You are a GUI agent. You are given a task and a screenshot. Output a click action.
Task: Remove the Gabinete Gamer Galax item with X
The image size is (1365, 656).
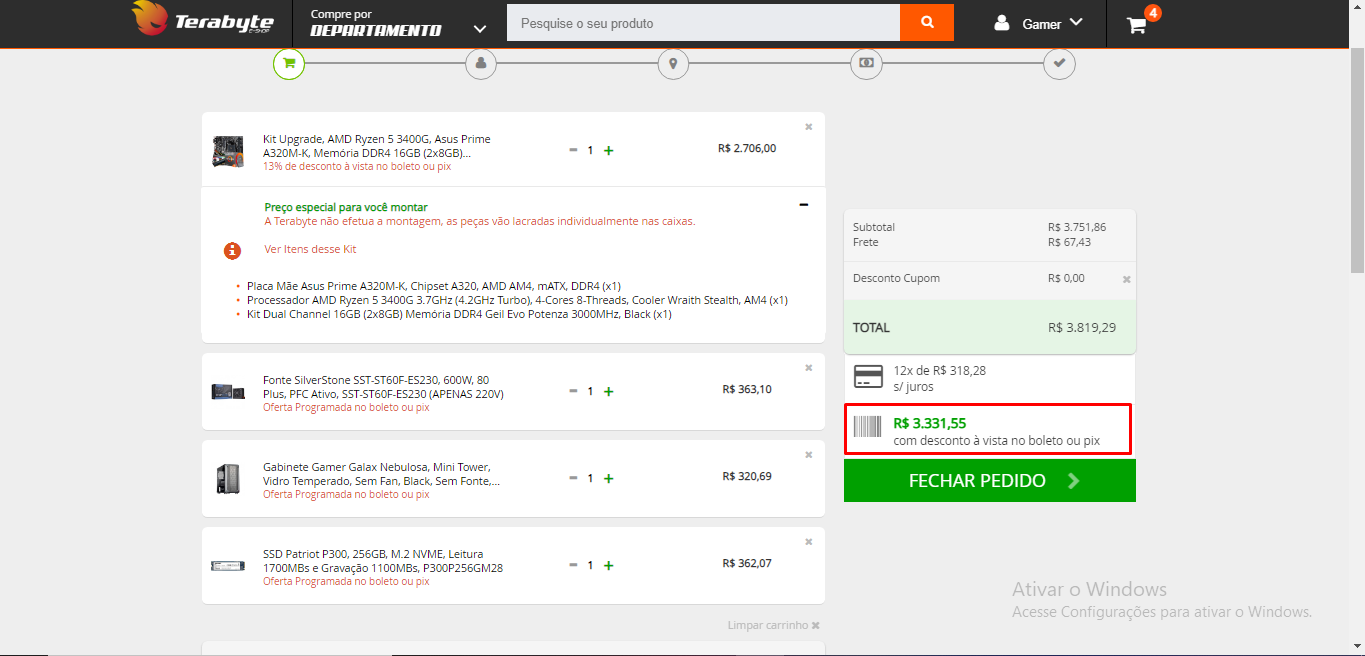809,455
